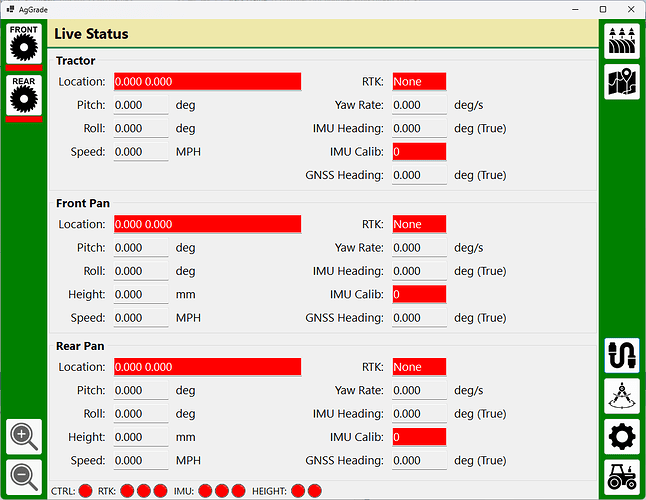Click the first RTK status indicator light
This screenshot has height=500, width=646.
point(127,490)
